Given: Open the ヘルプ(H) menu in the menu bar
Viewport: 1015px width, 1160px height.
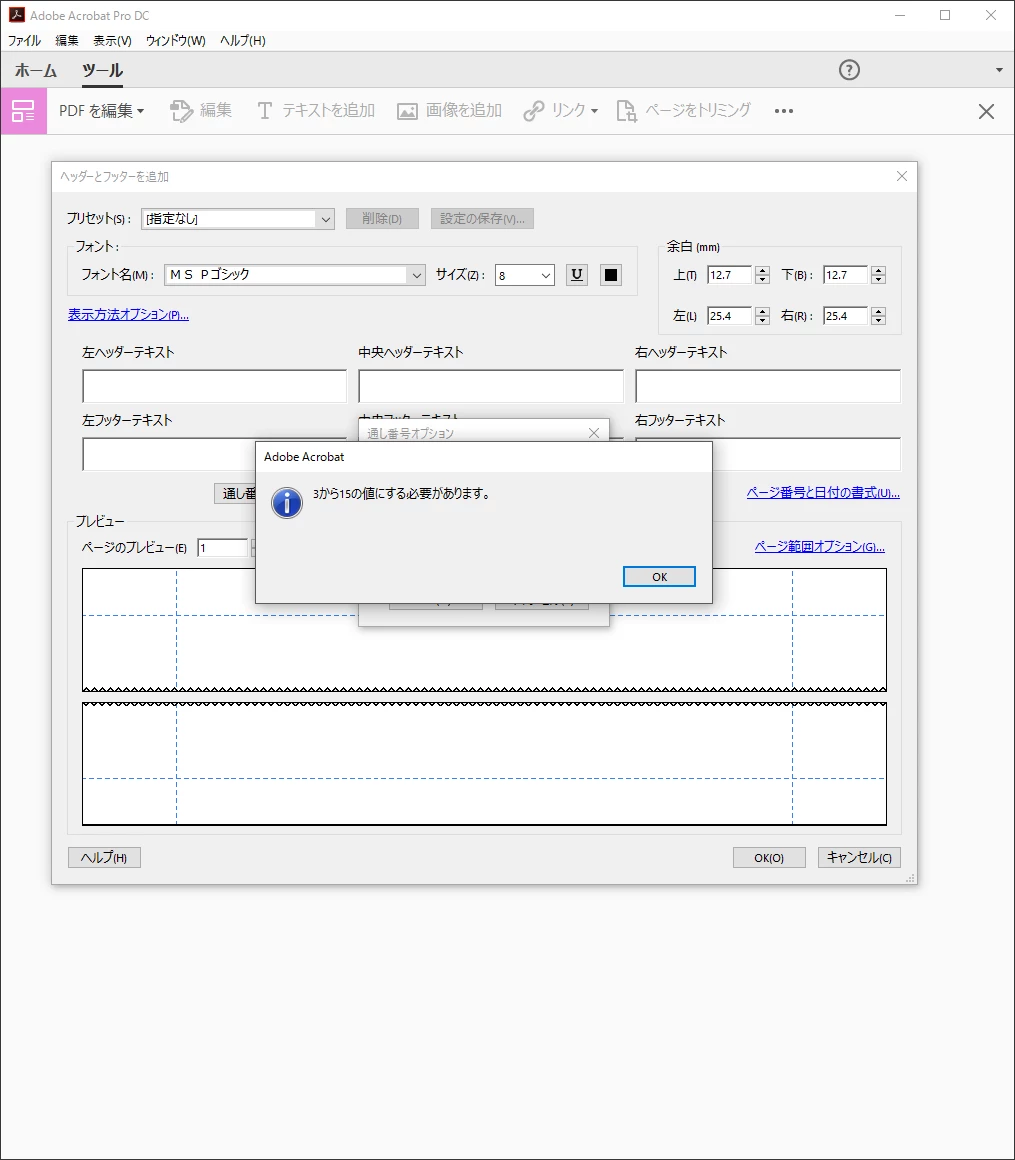Looking at the screenshot, I should [243, 41].
